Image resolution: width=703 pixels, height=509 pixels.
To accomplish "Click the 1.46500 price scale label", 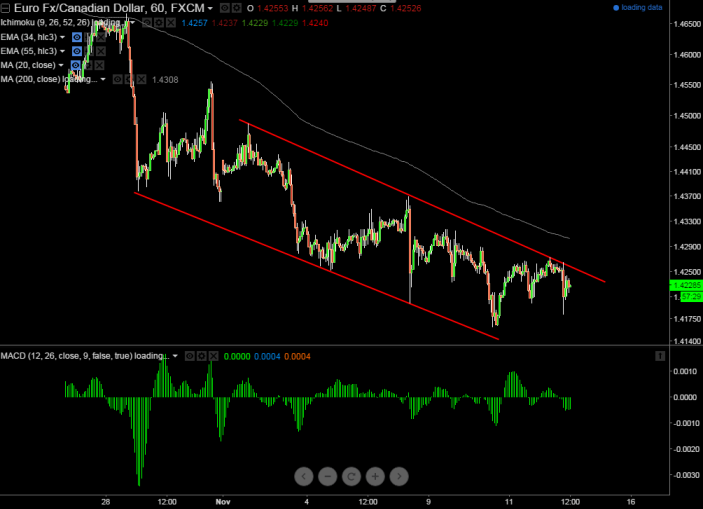I will (x=687, y=24).
